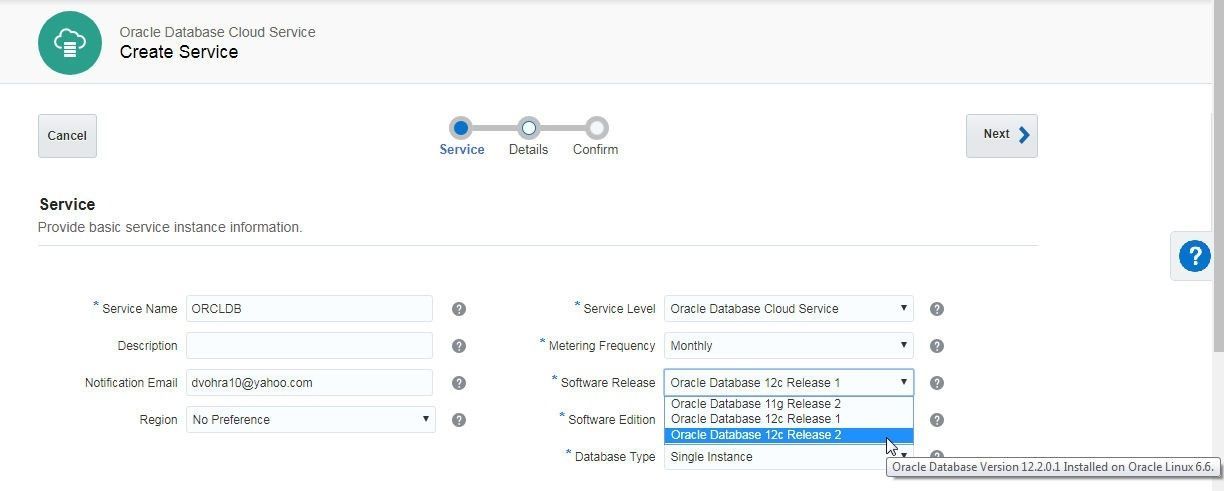Click the Oracle Database Cloud Service logo icon
Image resolution: width=1224 pixels, height=491 pixels.
pos(70,42)
